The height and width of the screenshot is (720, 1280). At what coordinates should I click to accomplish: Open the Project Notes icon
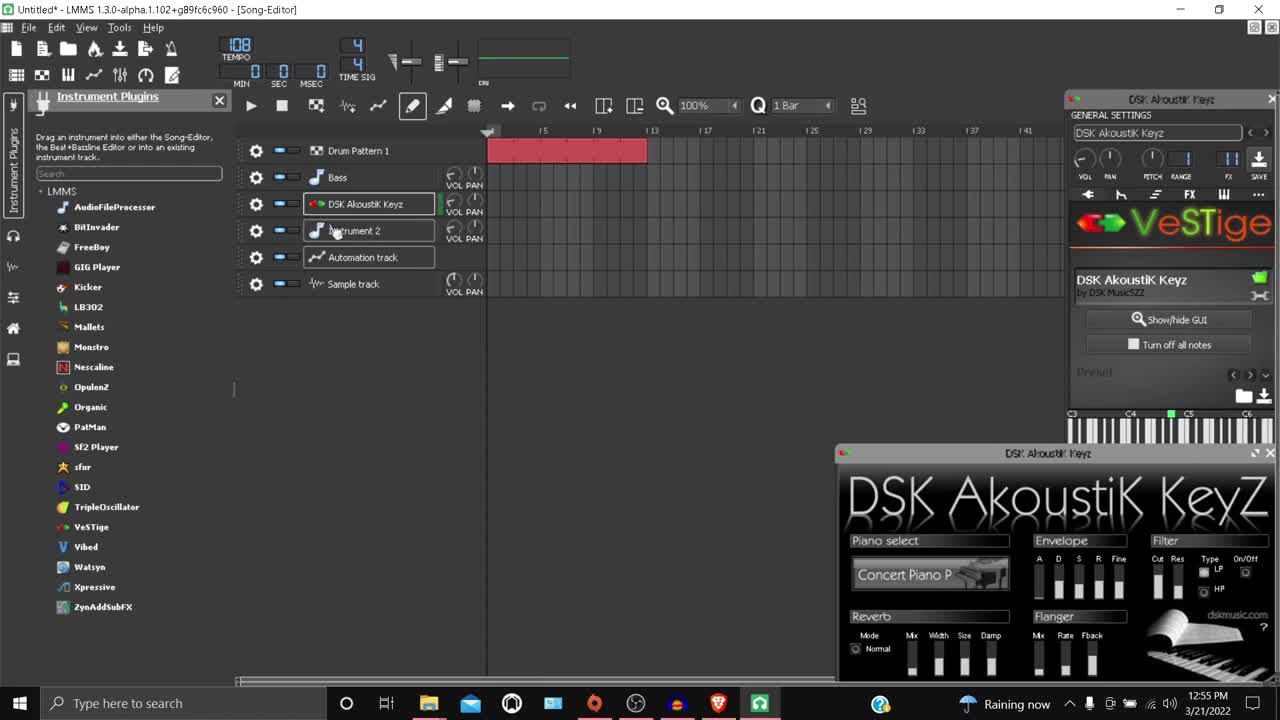(x=172, y=75)
